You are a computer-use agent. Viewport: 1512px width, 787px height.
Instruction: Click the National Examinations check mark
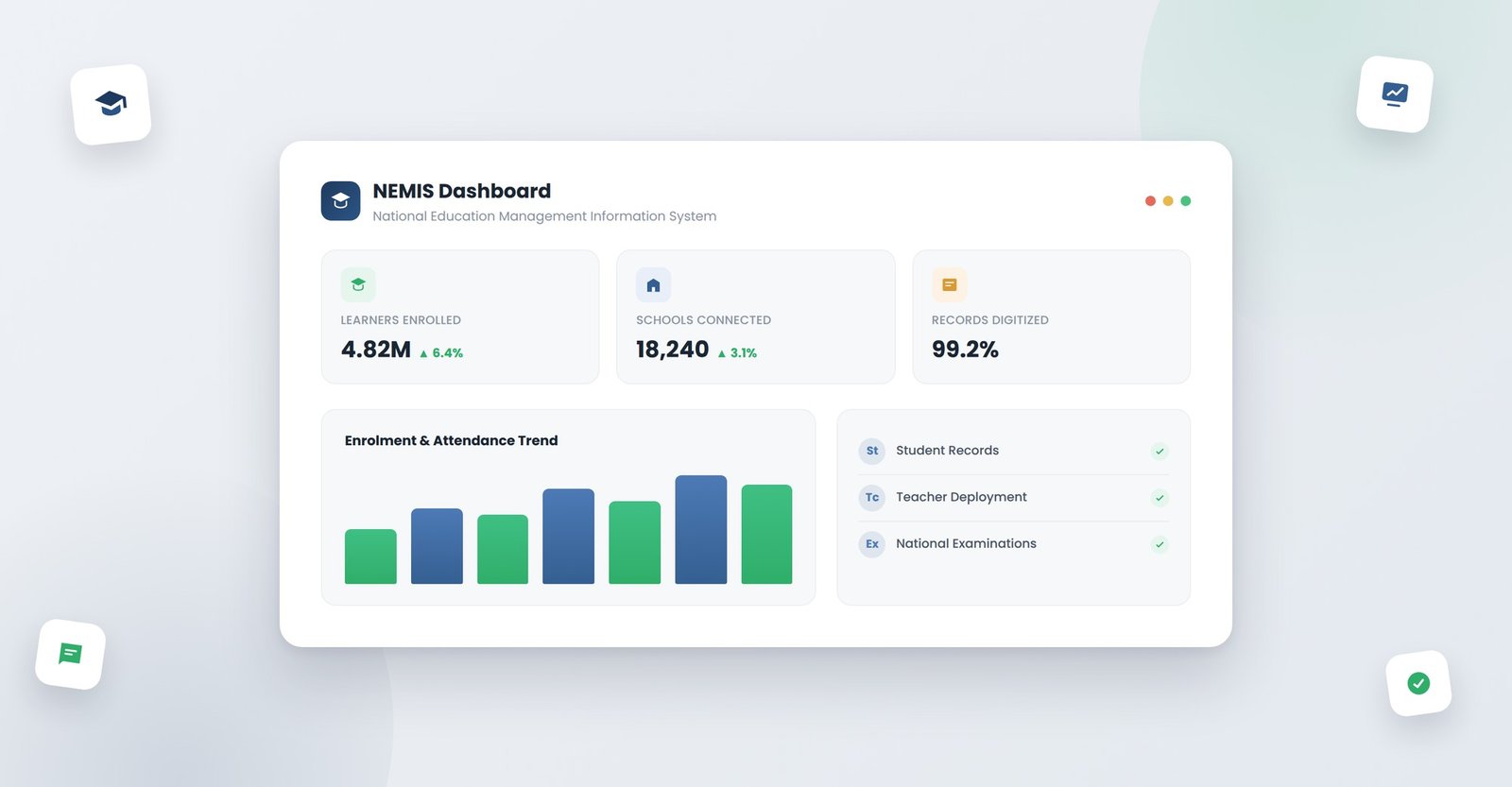click(1160, 544)
